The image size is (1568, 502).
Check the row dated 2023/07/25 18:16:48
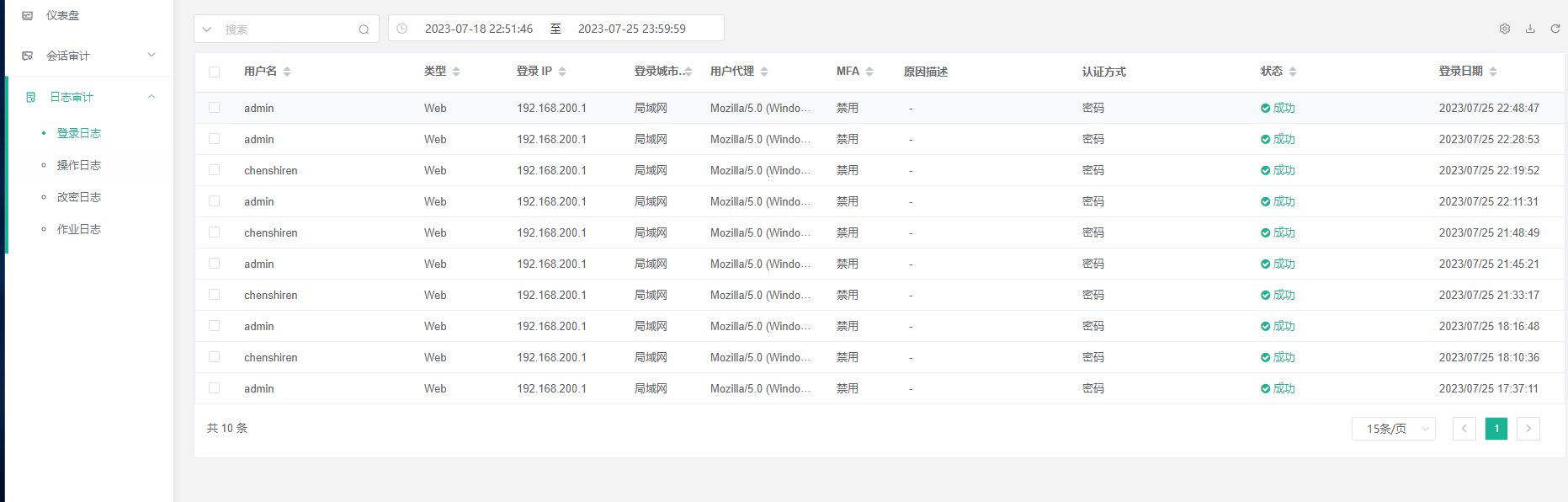coord(215,326)
